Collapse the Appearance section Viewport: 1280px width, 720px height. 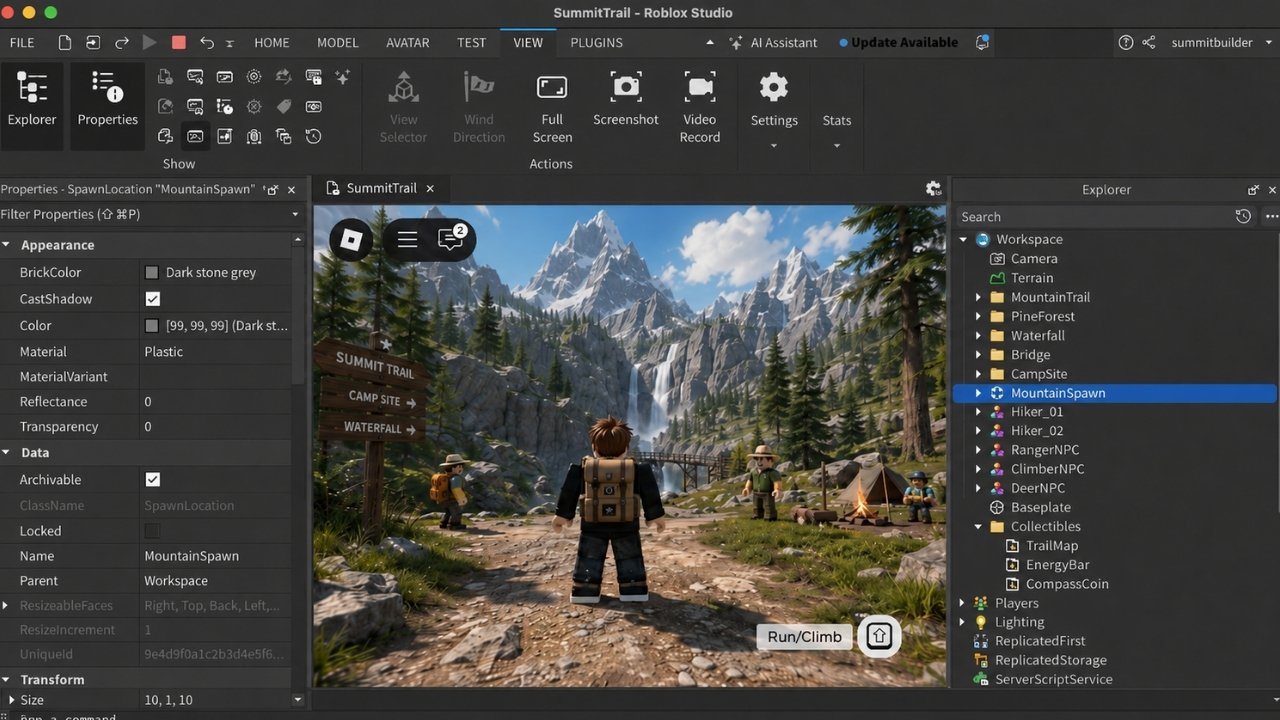[6, 245]
